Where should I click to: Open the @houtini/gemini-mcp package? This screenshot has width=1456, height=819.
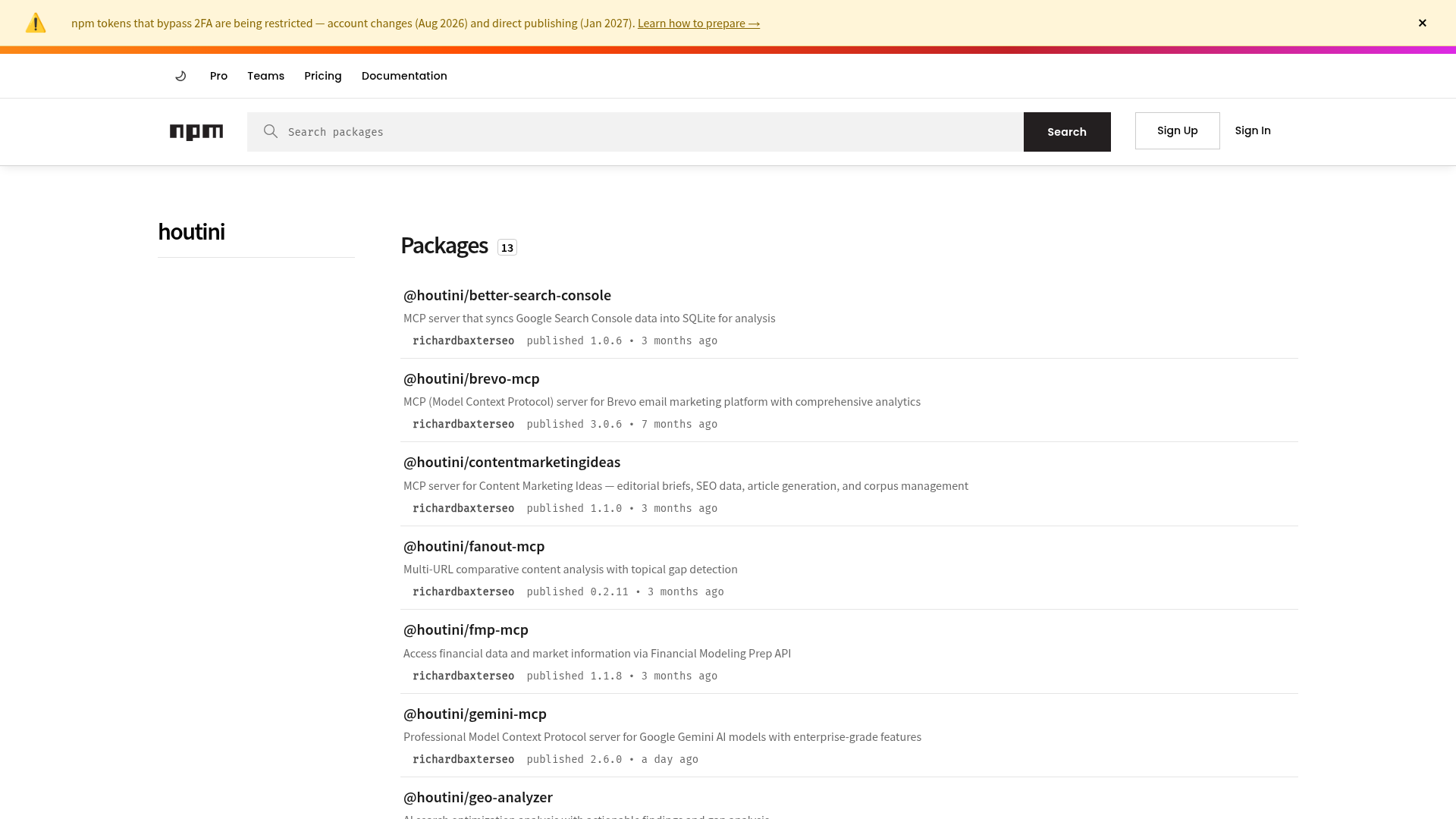pos(475,714)
